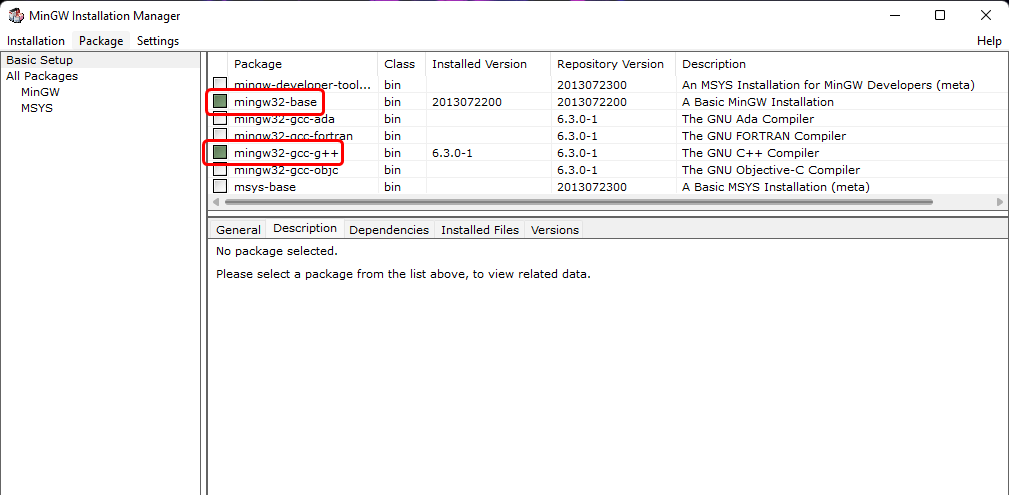
Task: Click 'A Basic MinGW Installation' description
Action: click(757, 102)
